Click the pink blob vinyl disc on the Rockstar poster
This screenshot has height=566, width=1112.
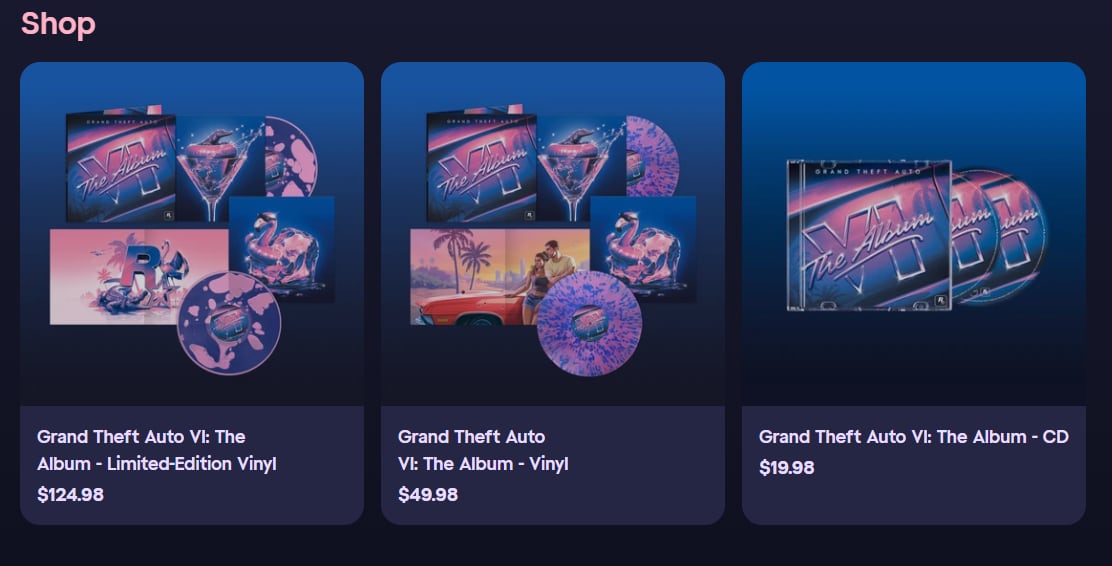(229, 323)
